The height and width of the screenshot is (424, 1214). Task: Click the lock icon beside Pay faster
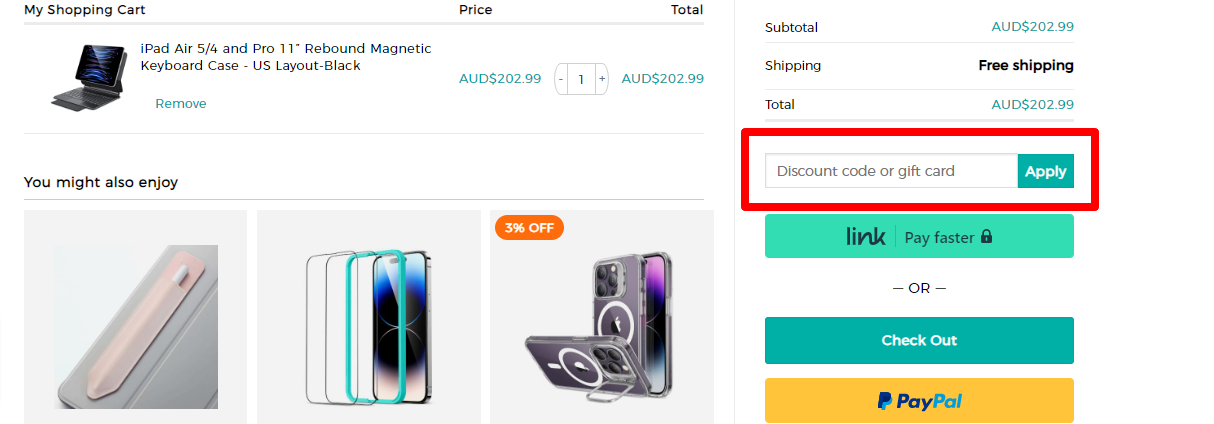click(986, 237)
